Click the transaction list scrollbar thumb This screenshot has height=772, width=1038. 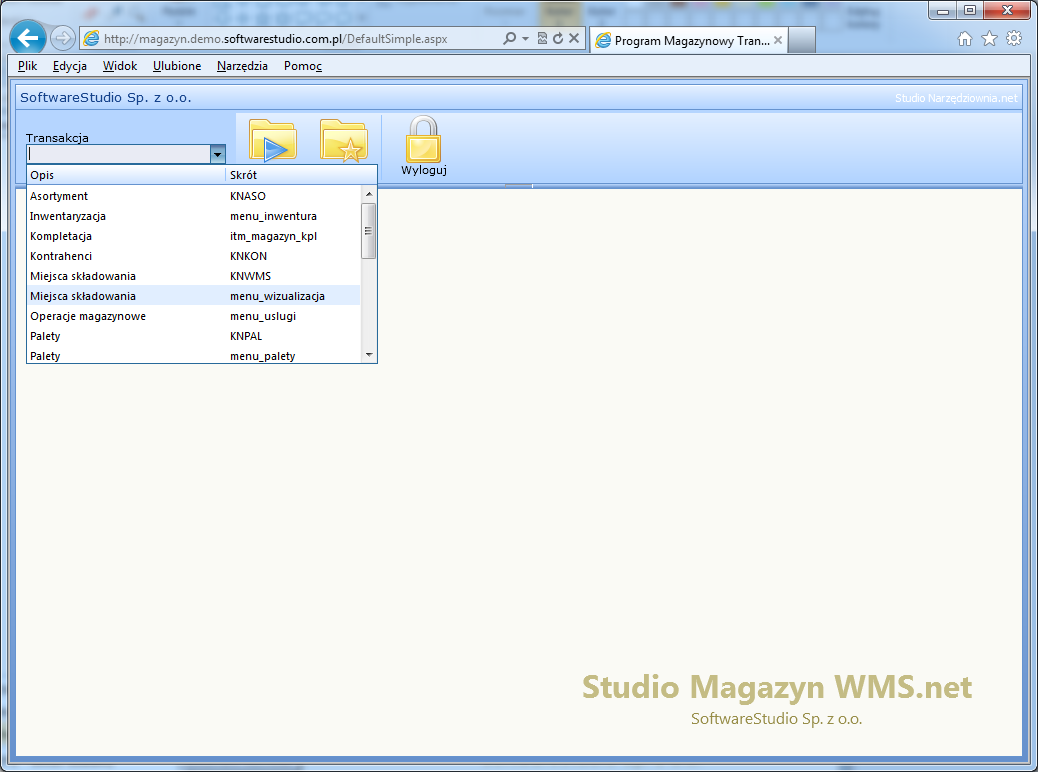(369, 231)
